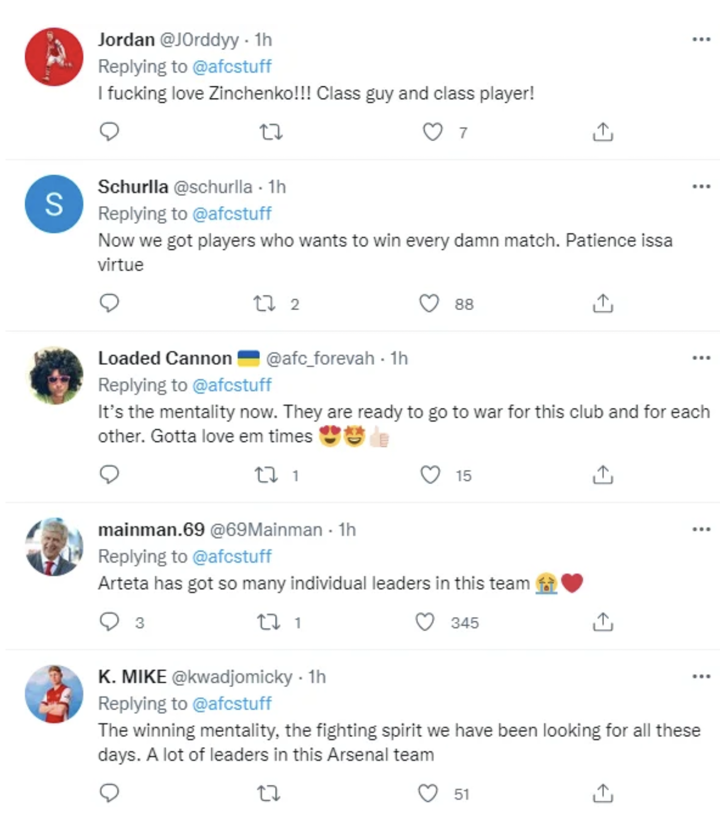Like mainman.69's tweet with 345 likes
720x815 pixels.
[x=426, y=622]
